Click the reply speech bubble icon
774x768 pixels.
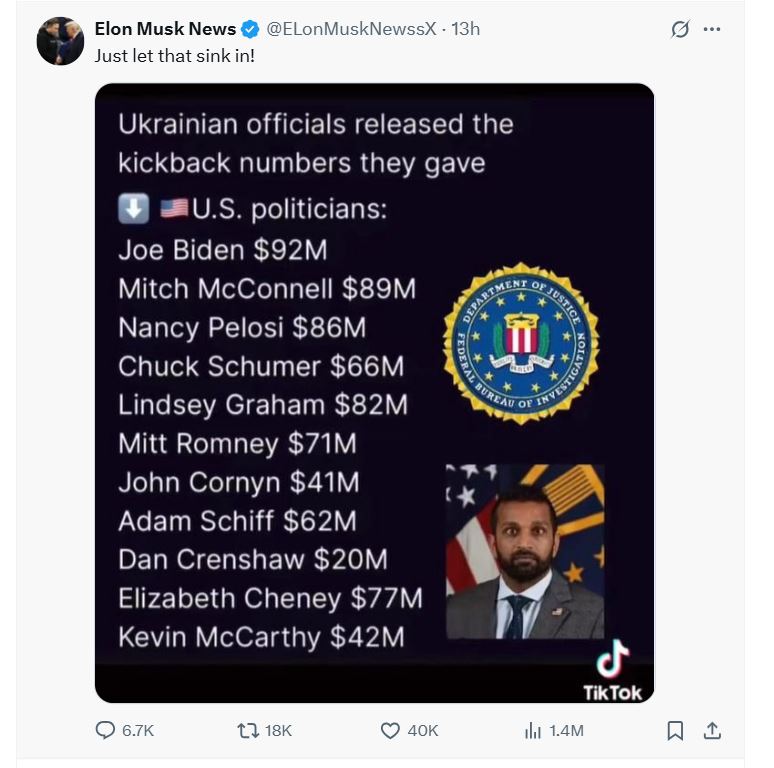105,731
